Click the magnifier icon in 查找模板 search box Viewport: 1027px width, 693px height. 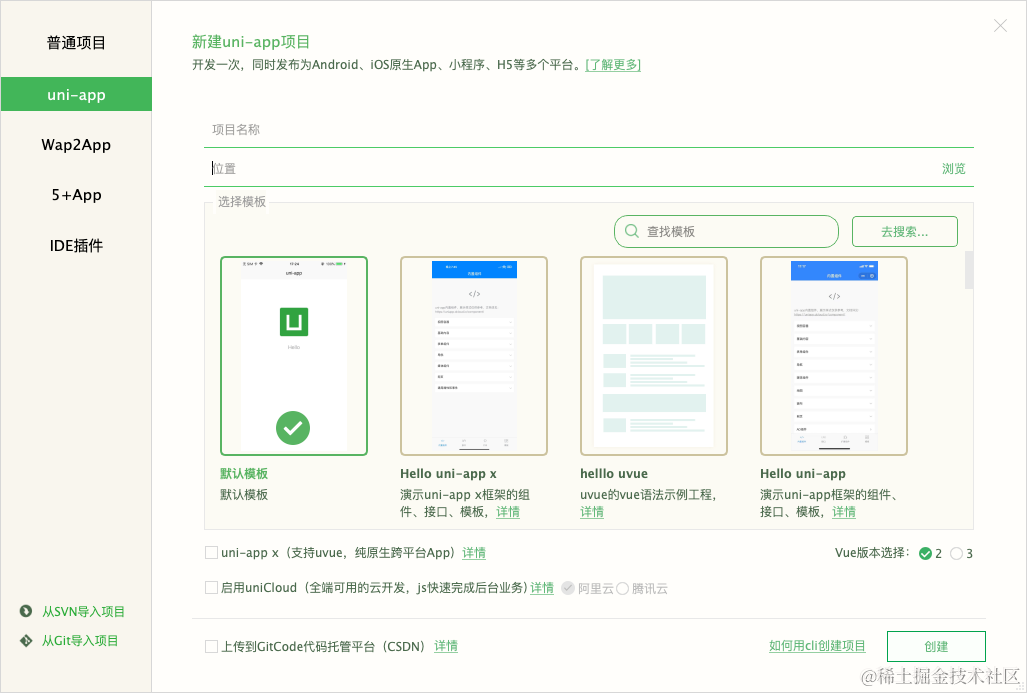631,231
